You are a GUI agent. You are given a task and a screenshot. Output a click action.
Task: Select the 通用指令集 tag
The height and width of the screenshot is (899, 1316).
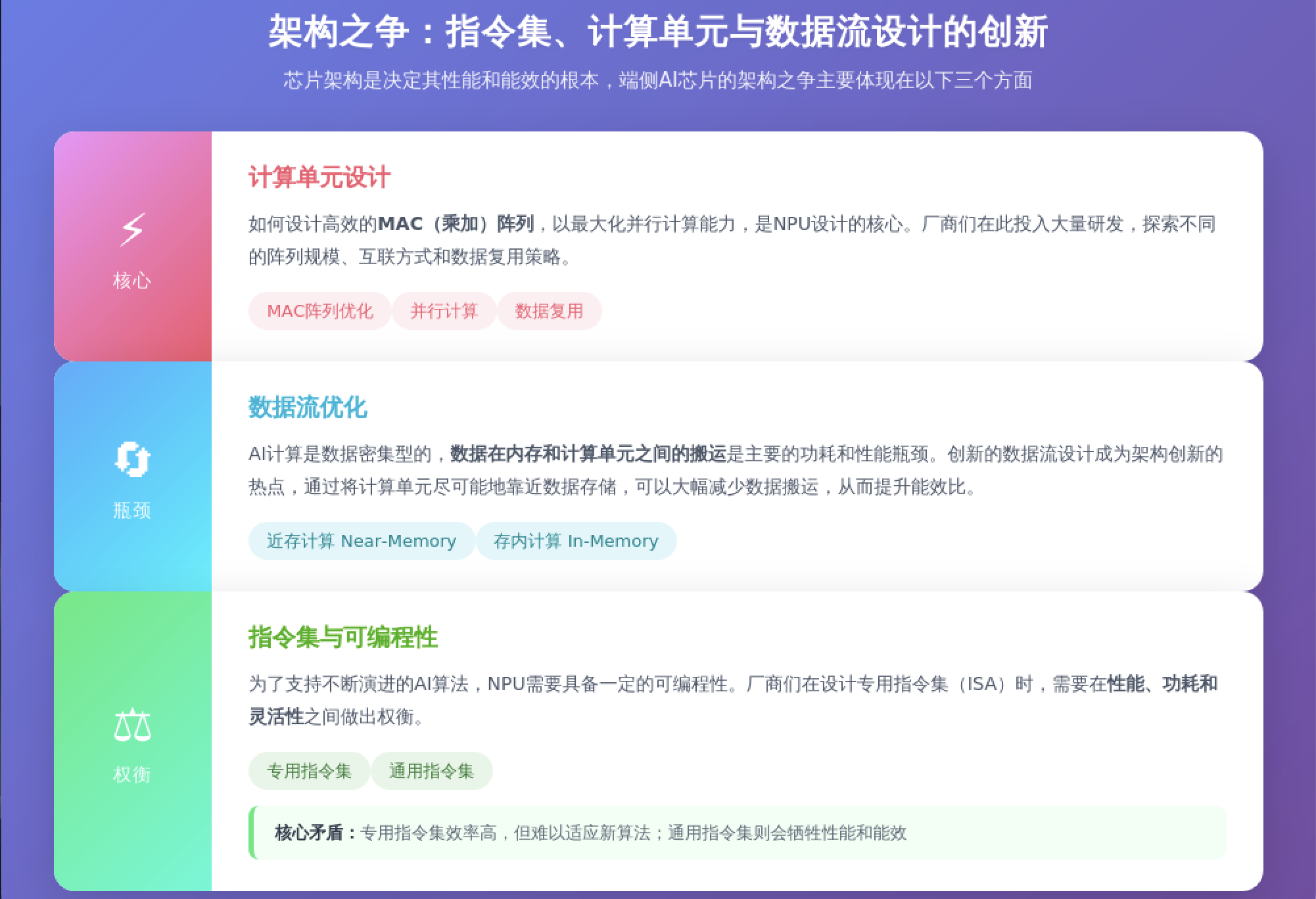coord(431,771)
